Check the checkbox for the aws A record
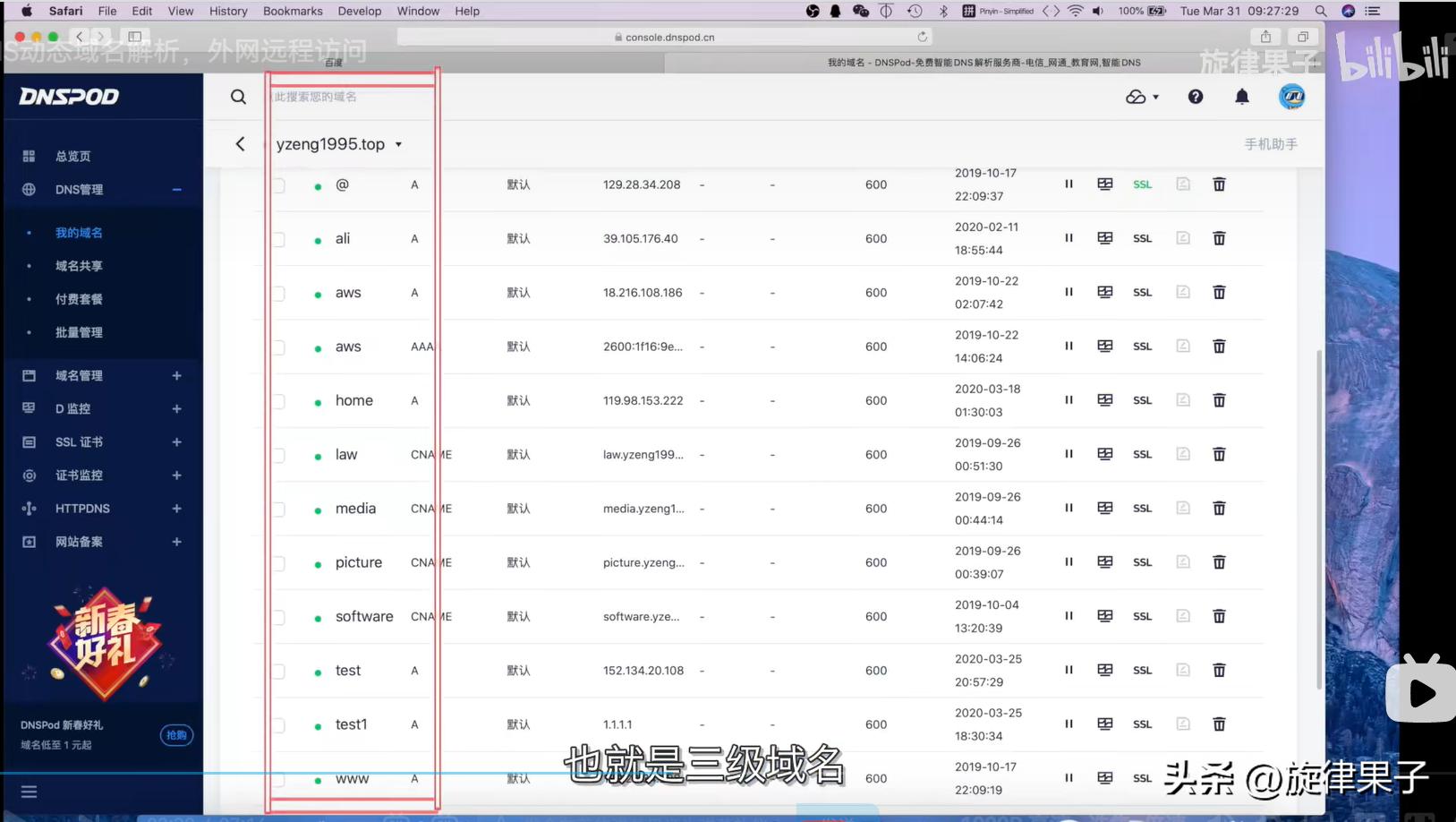Viewport: 1456px width, 822px height. coord(278,292)
